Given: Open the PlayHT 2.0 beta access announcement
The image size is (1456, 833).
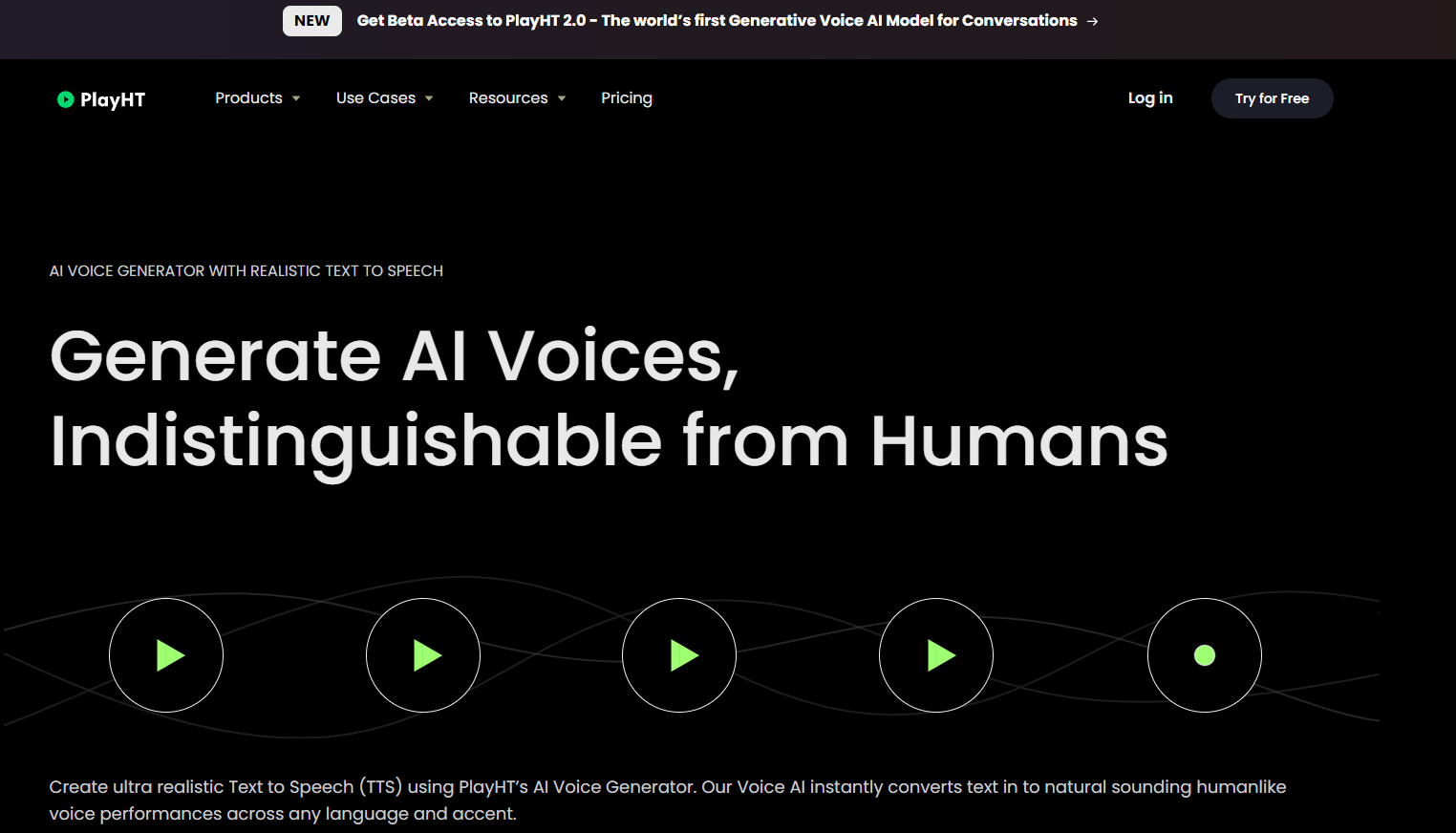Looking at the screenshot, I should [717, 21].
